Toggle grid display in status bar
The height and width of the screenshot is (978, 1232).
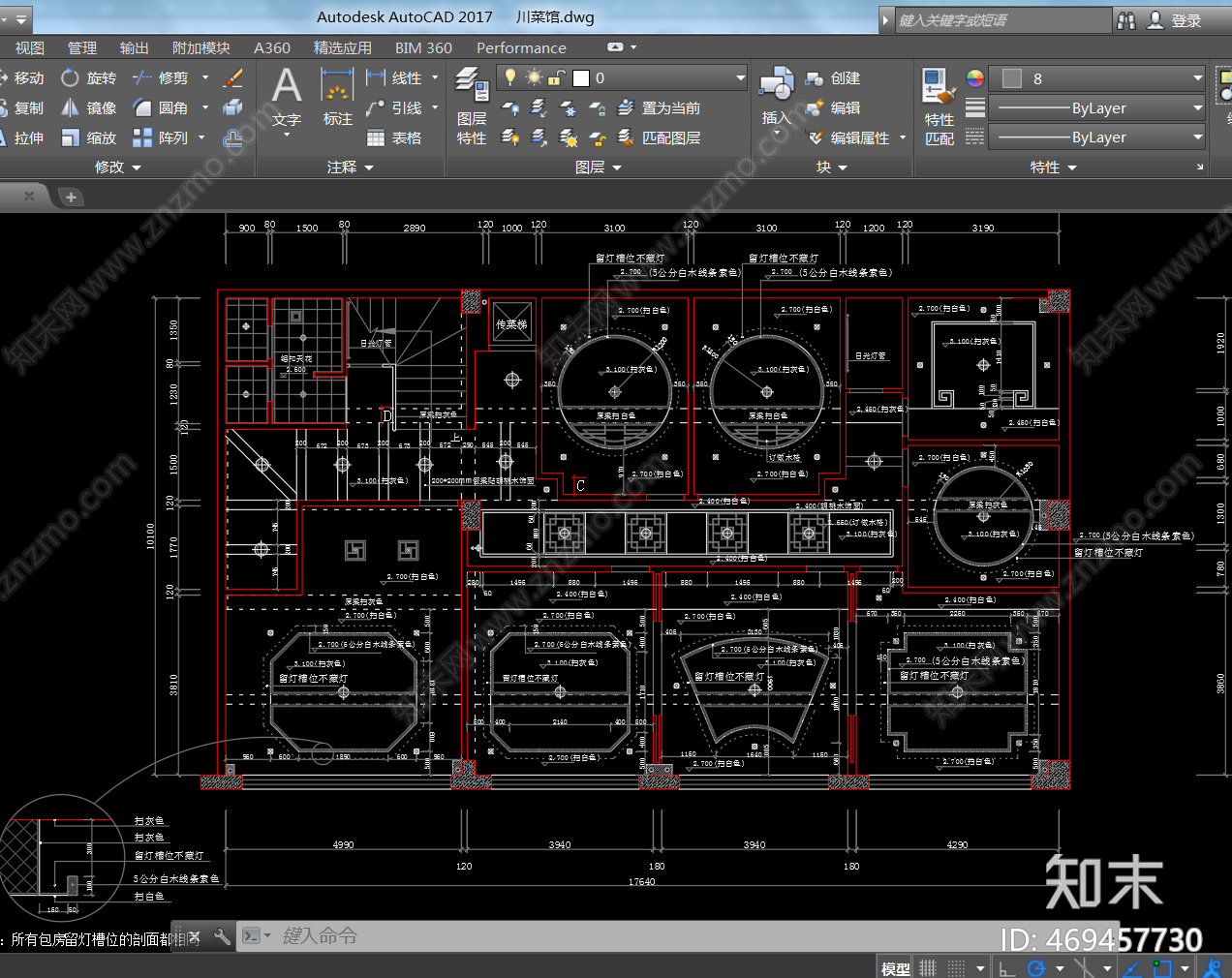[928, 967]
